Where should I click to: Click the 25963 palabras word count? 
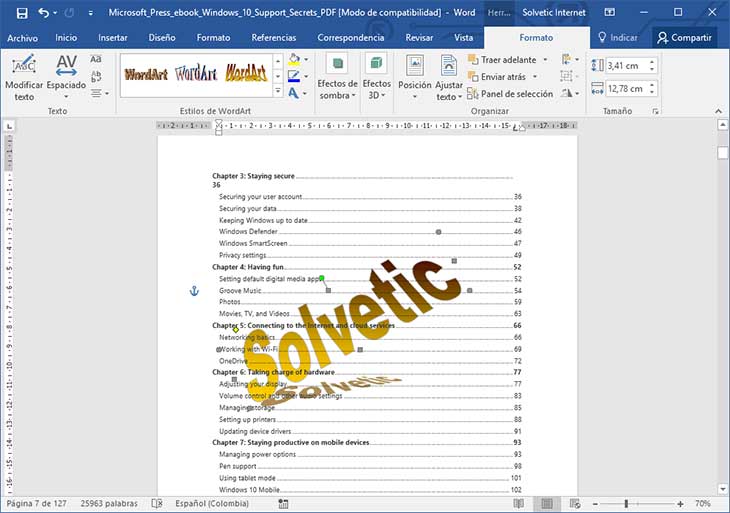109,504
